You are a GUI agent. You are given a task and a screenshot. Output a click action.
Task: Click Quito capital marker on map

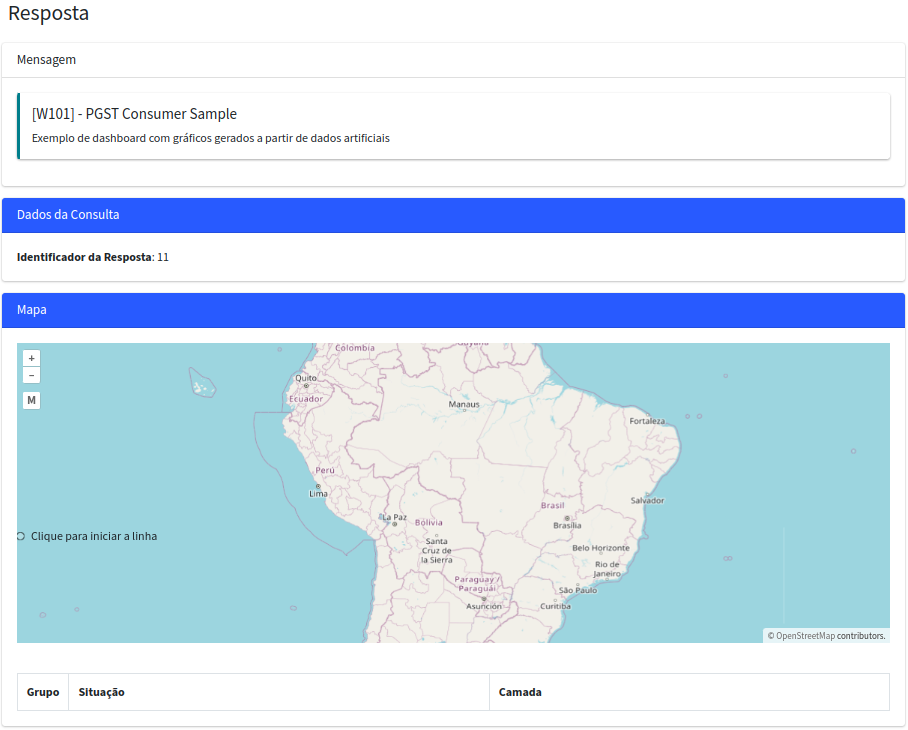click(x=306, y=385)
